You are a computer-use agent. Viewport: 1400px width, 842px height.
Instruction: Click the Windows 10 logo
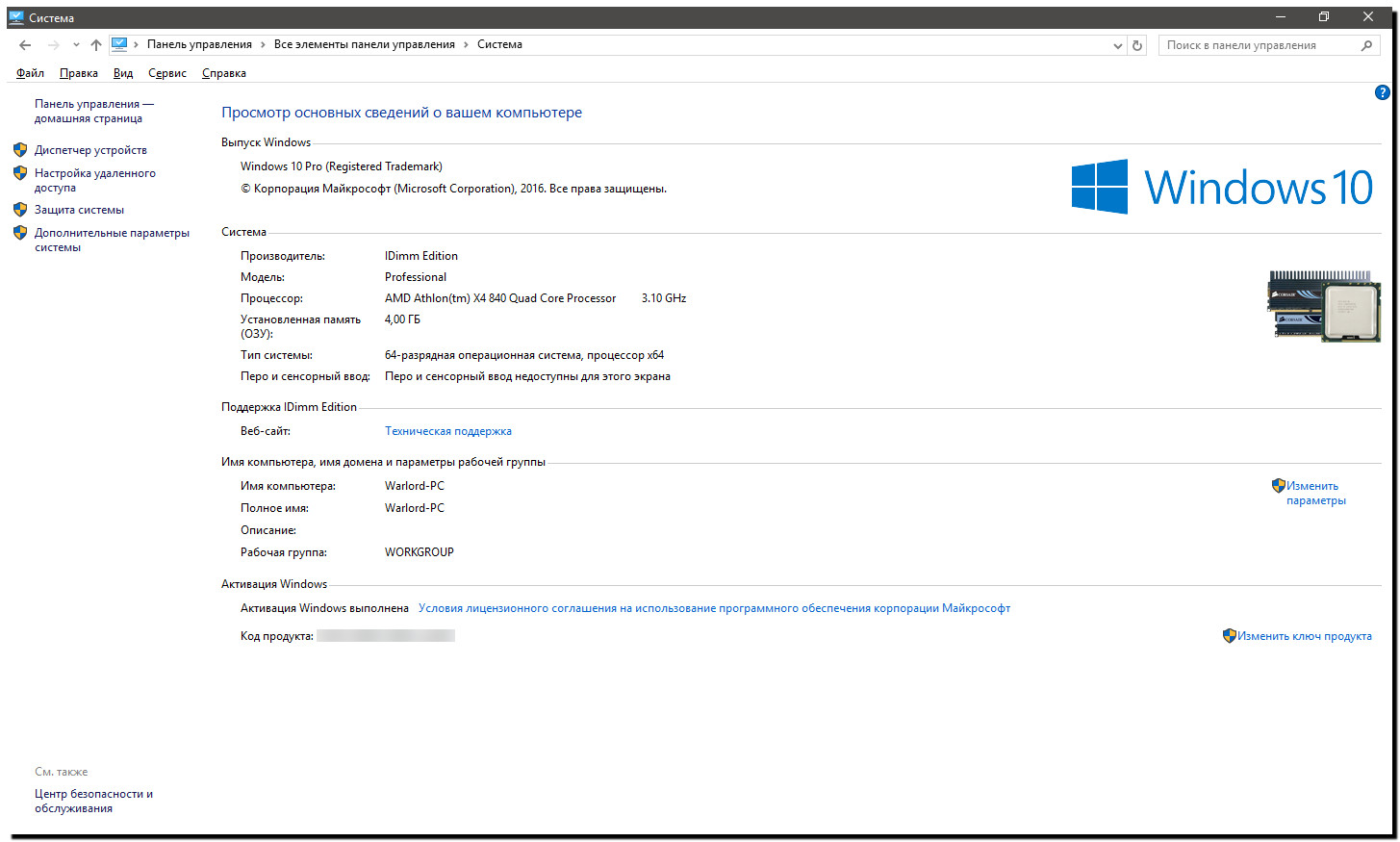point(1223,187)
